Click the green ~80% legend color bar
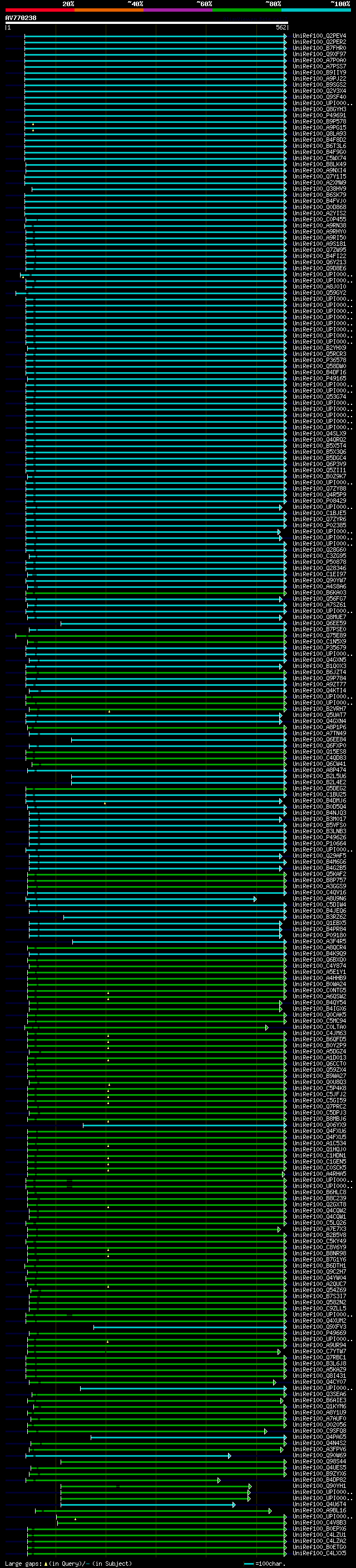This screenshot has height=1568, width=356. 247,11
